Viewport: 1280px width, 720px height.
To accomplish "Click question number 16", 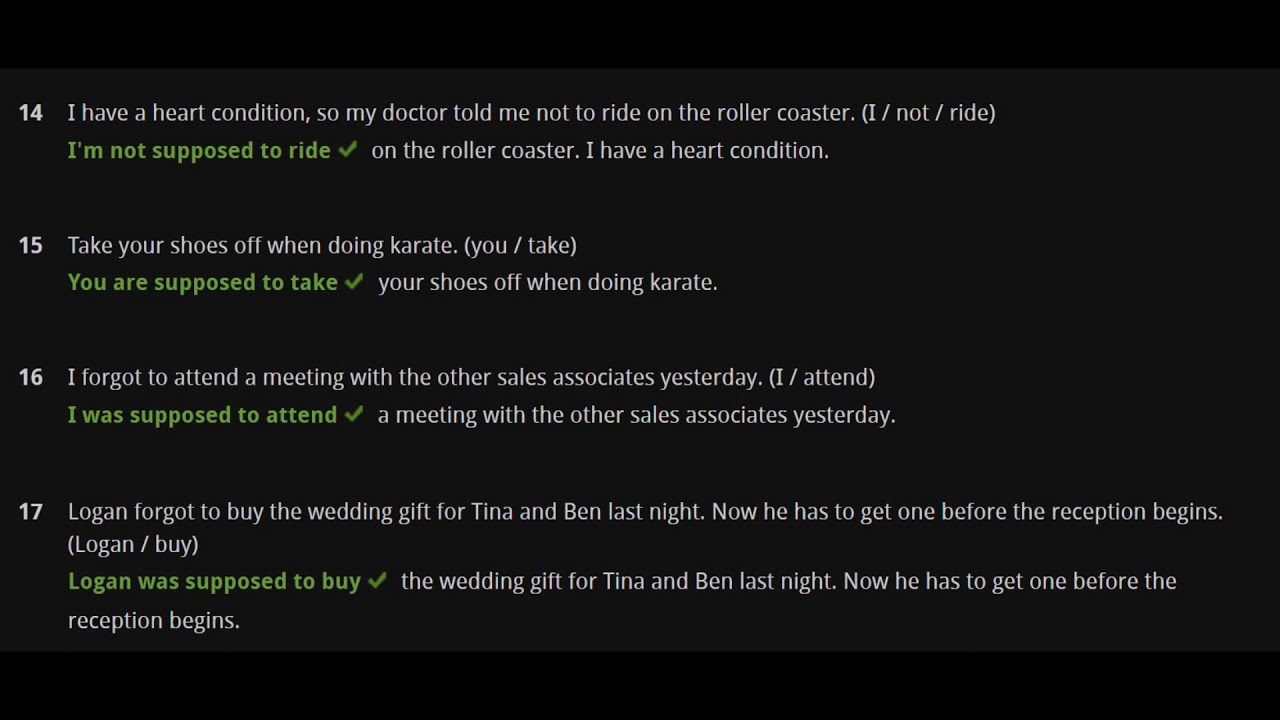I will (31, 377).
